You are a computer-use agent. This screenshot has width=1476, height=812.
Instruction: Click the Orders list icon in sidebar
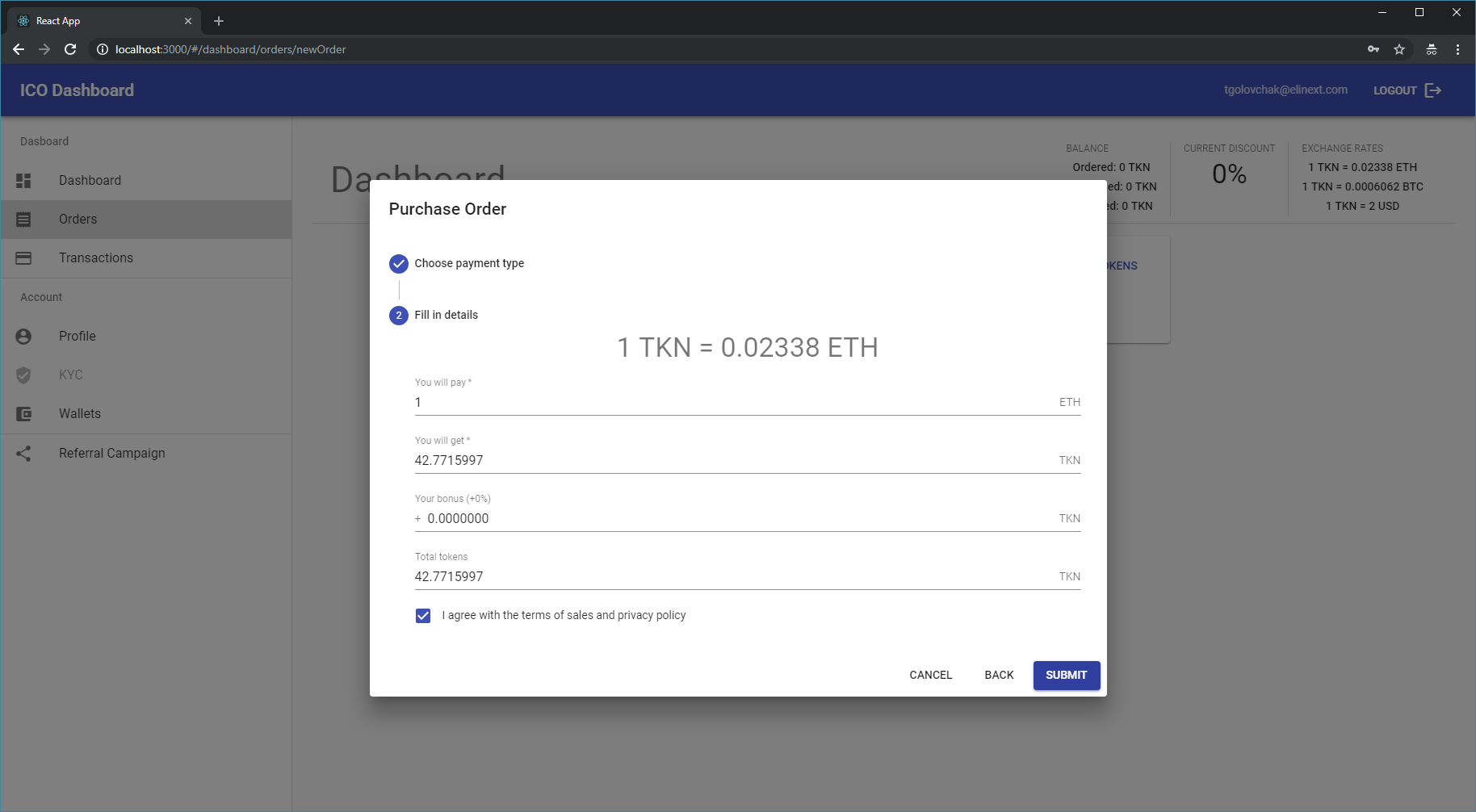(23, 220)
